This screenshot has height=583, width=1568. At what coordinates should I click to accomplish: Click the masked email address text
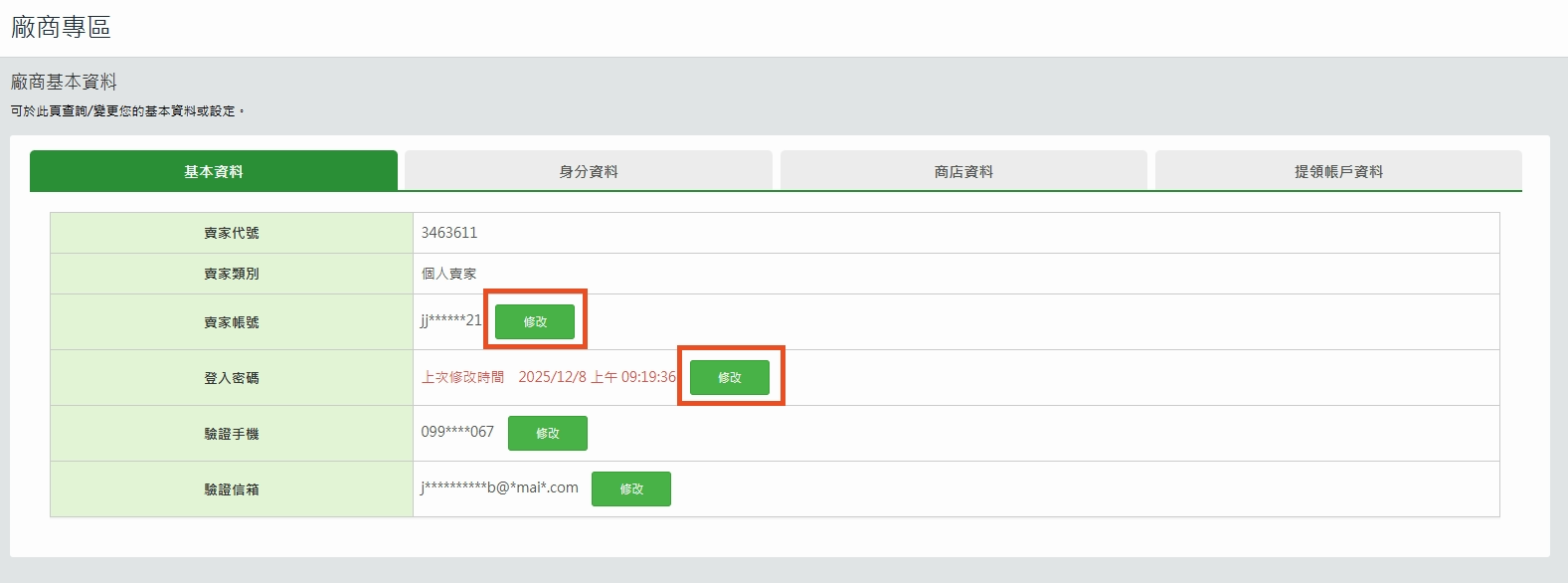499,487
